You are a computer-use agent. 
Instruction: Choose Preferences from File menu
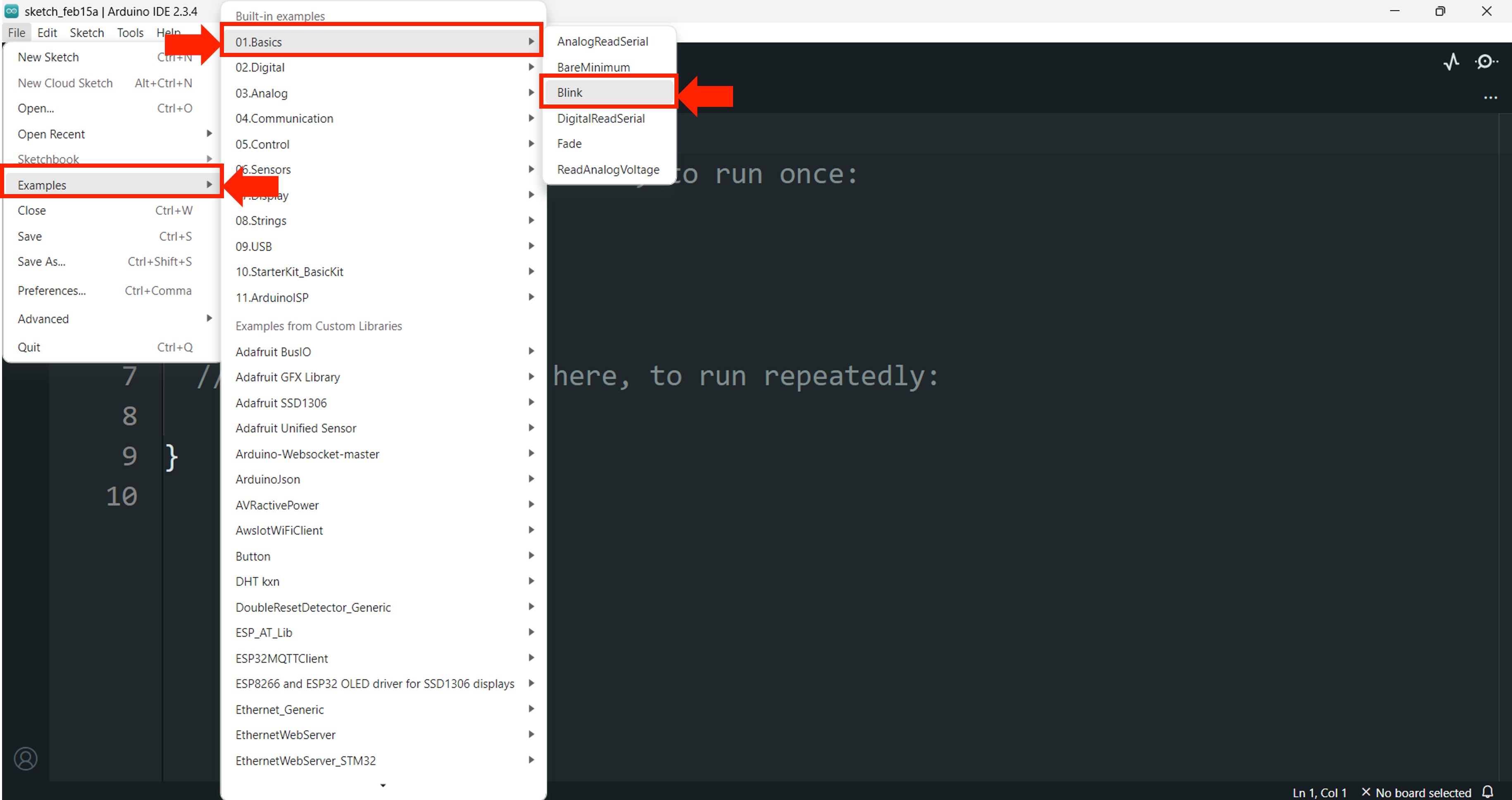[x=52, y=291]
